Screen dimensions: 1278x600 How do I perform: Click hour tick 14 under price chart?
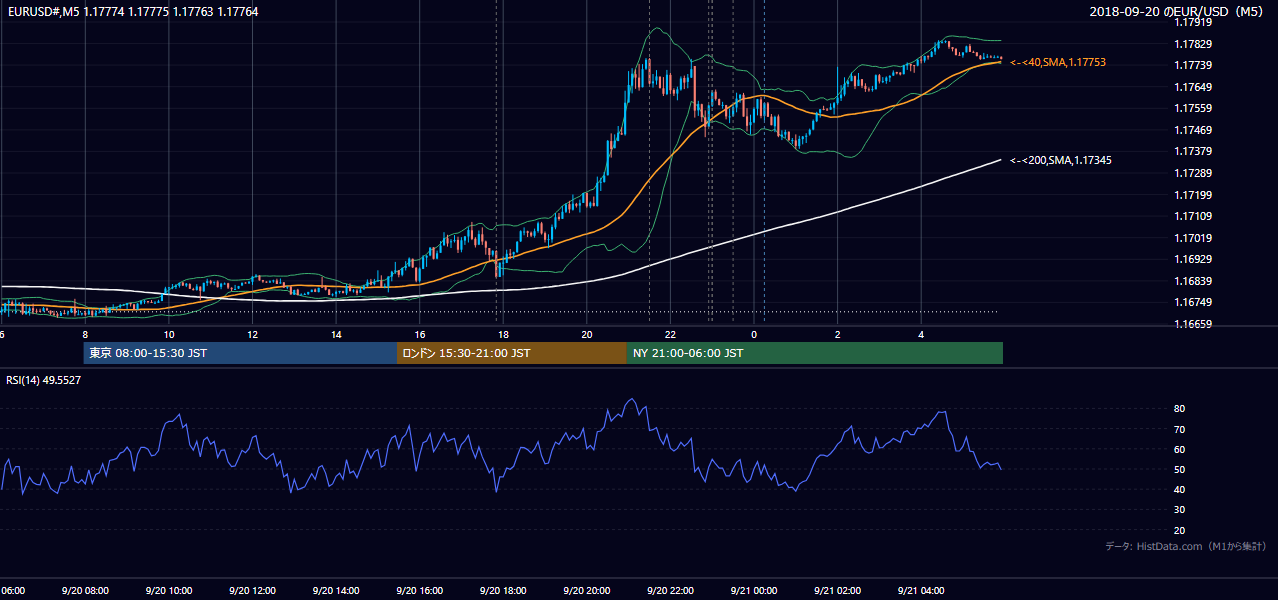(x=336, y=334)
